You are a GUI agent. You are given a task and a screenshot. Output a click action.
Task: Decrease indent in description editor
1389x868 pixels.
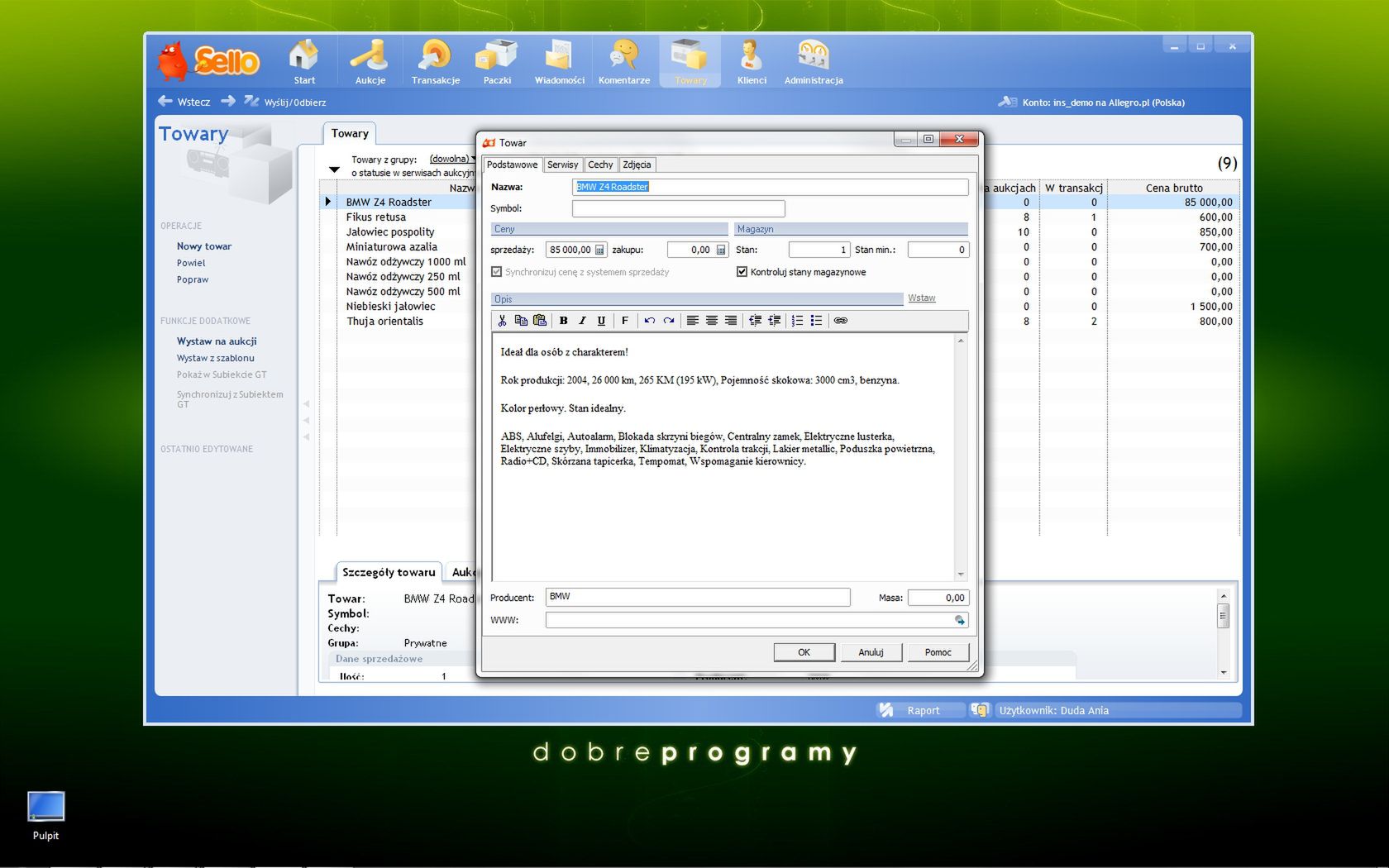[x=755, y=321]
